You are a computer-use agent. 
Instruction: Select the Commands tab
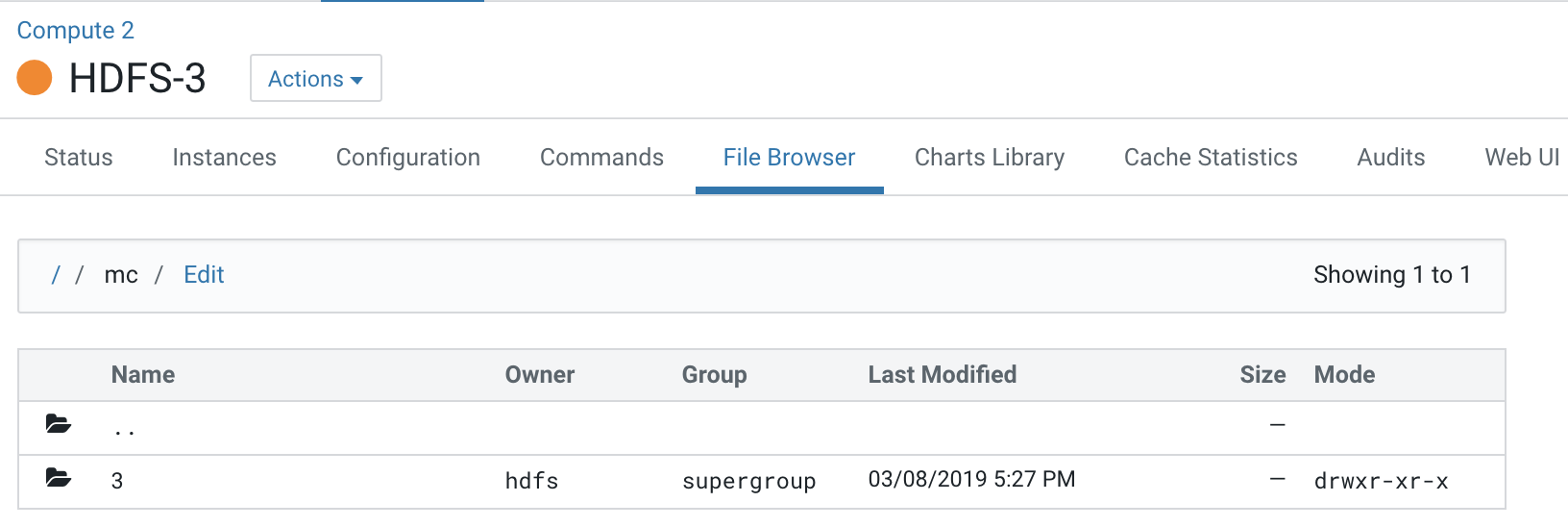click(x=601, y=157)
